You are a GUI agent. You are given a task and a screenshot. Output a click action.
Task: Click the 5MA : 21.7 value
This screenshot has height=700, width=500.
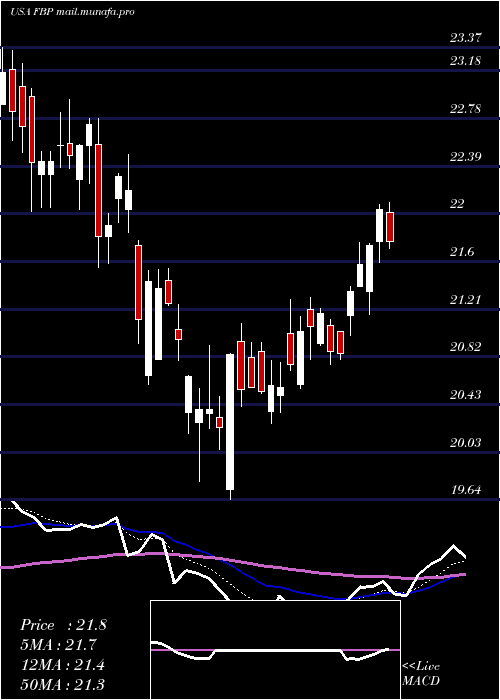(x=59, y=645)
